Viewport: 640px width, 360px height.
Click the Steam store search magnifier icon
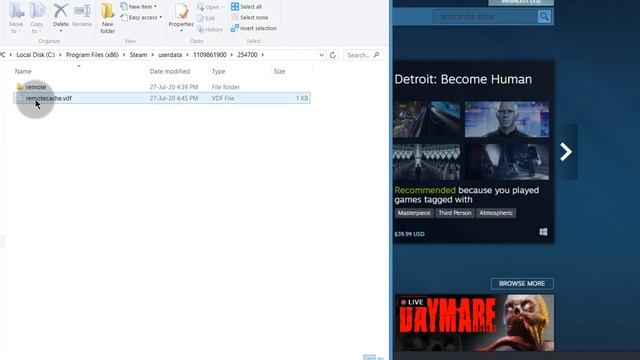[544, 17]
